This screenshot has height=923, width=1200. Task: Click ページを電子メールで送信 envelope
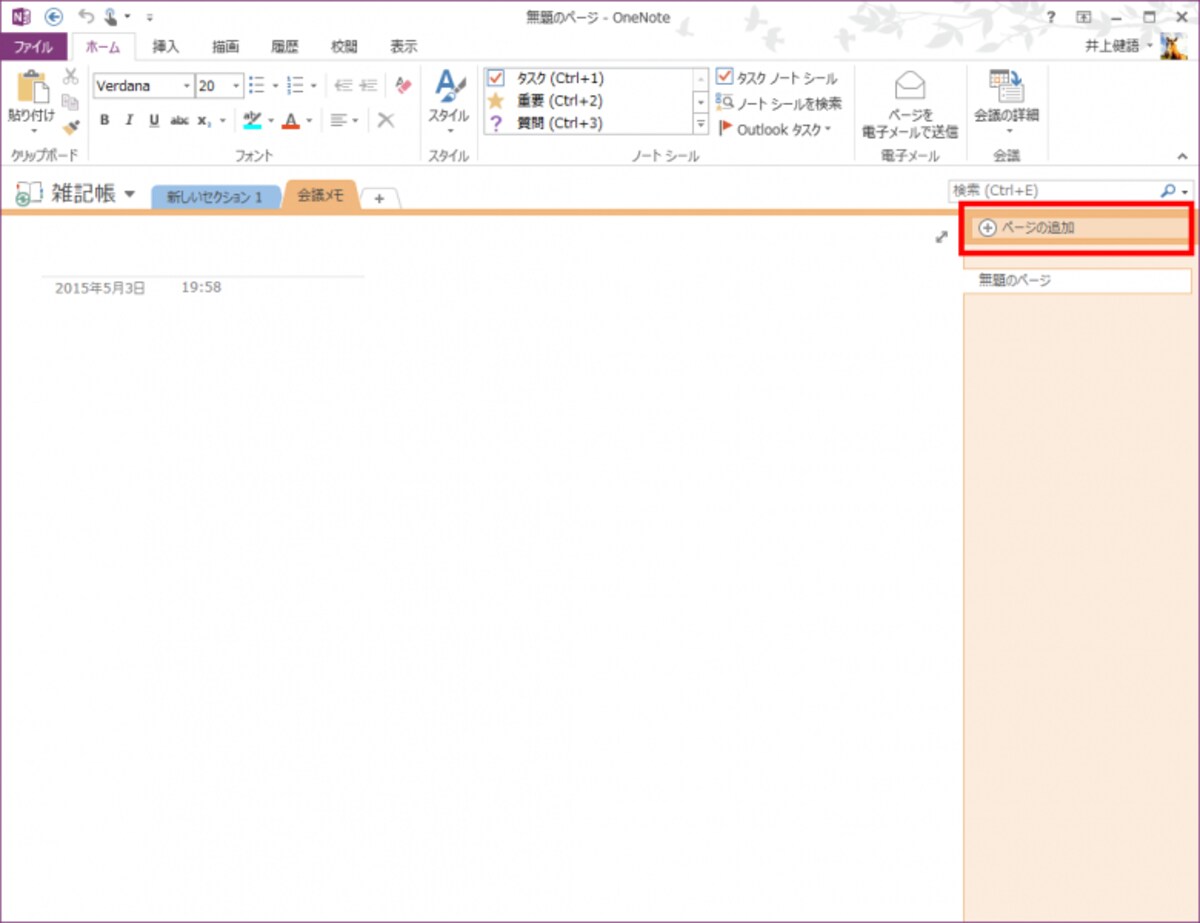[910, 104]
